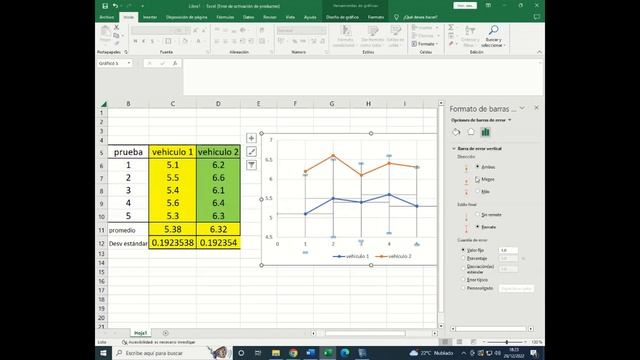The height and width of the screenshot is (360, 640).
Task: Click the Tell me lightbulb icon
Action: pyautogui.click(x=396, y=17)
